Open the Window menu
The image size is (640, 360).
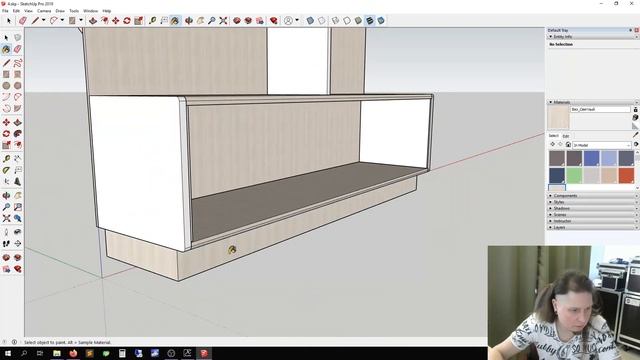tap(91, 11)
